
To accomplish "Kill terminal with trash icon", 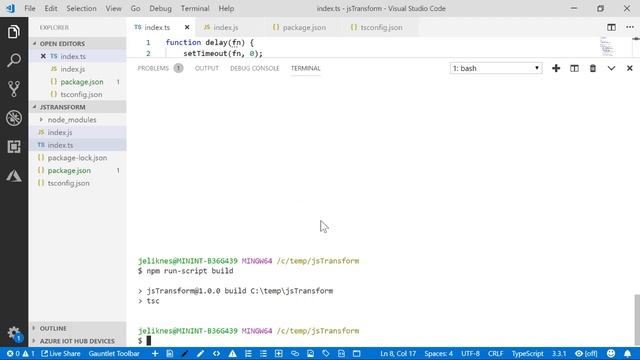I will tap(593, 68).
